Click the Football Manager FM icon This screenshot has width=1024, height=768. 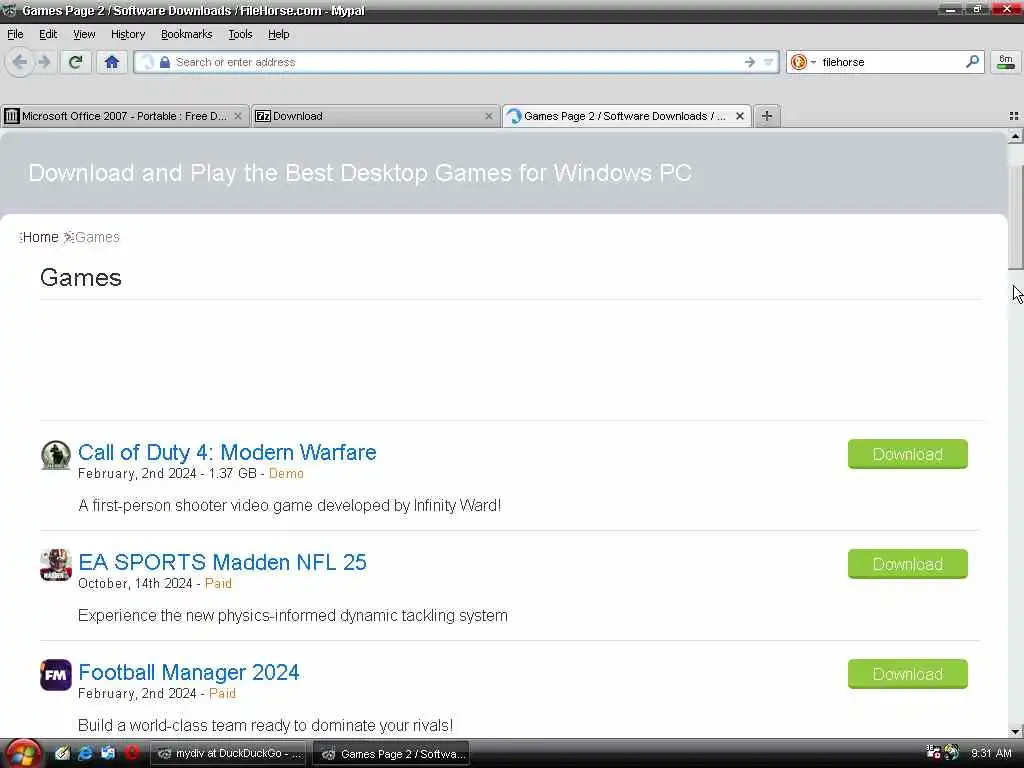(56, 675)
